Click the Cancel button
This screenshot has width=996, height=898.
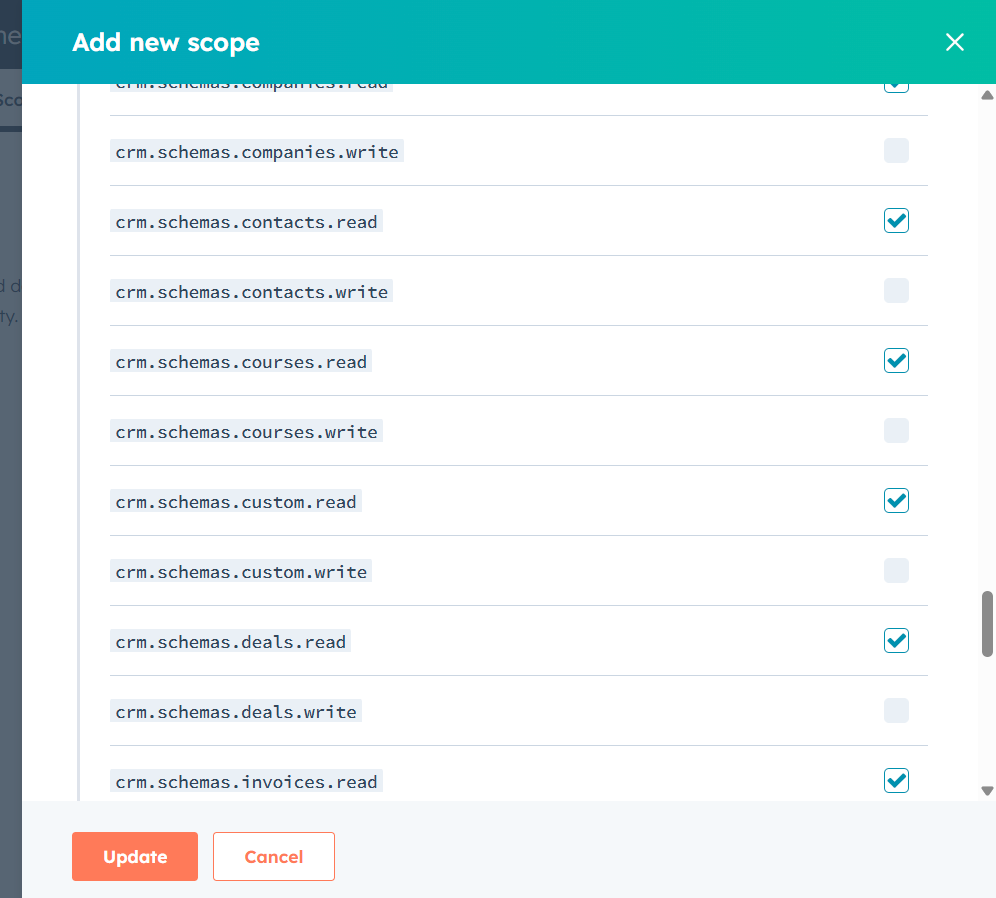tap(273, 856)
